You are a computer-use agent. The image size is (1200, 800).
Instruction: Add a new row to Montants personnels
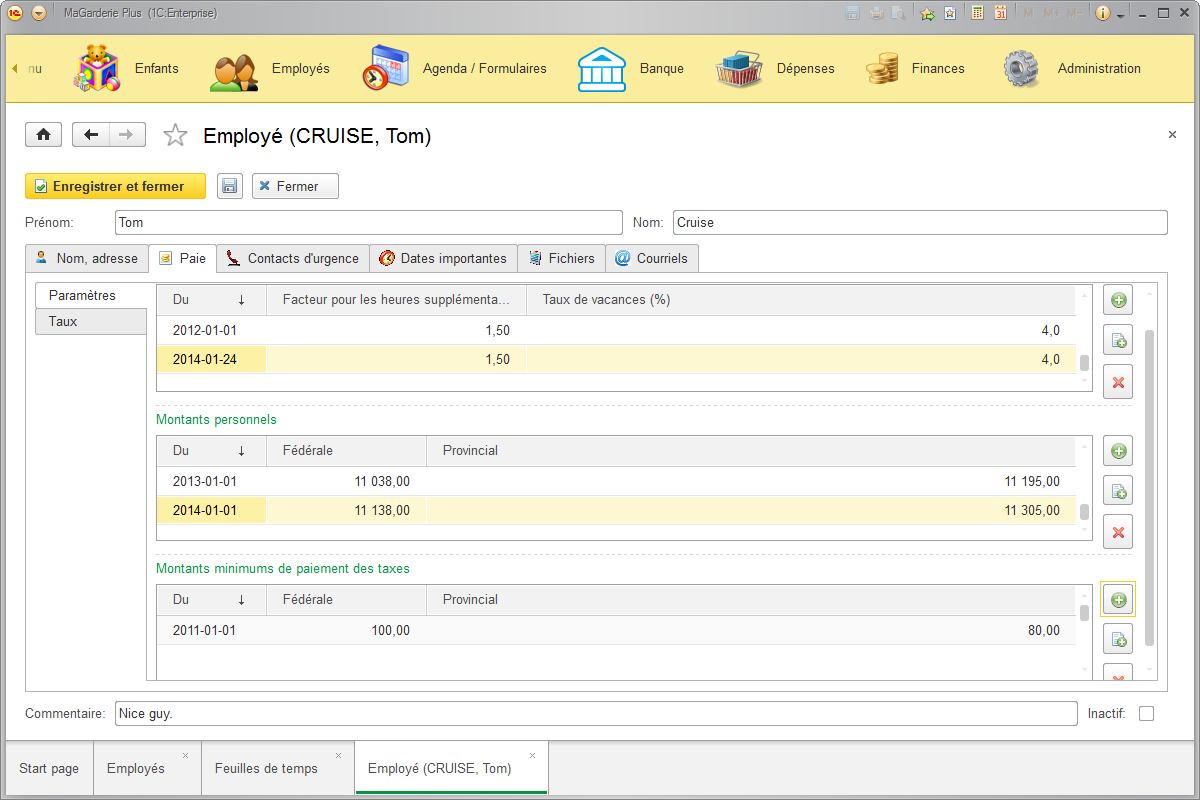pyautogui.click(x=1117, y=450)
